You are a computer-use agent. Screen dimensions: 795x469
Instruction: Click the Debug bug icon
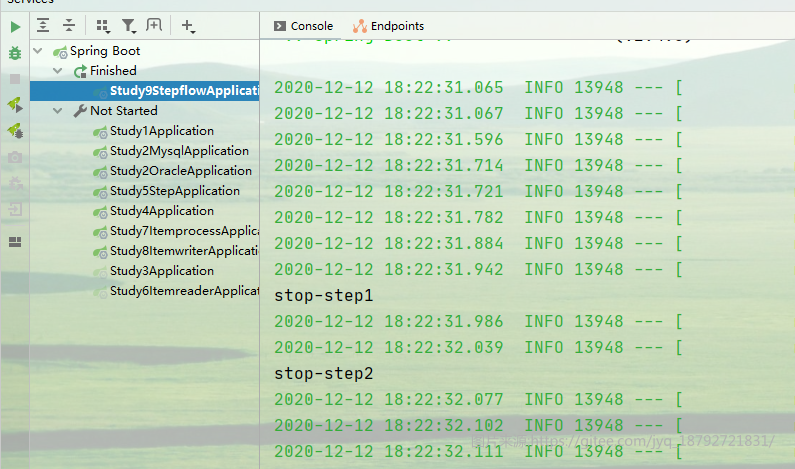15,53
